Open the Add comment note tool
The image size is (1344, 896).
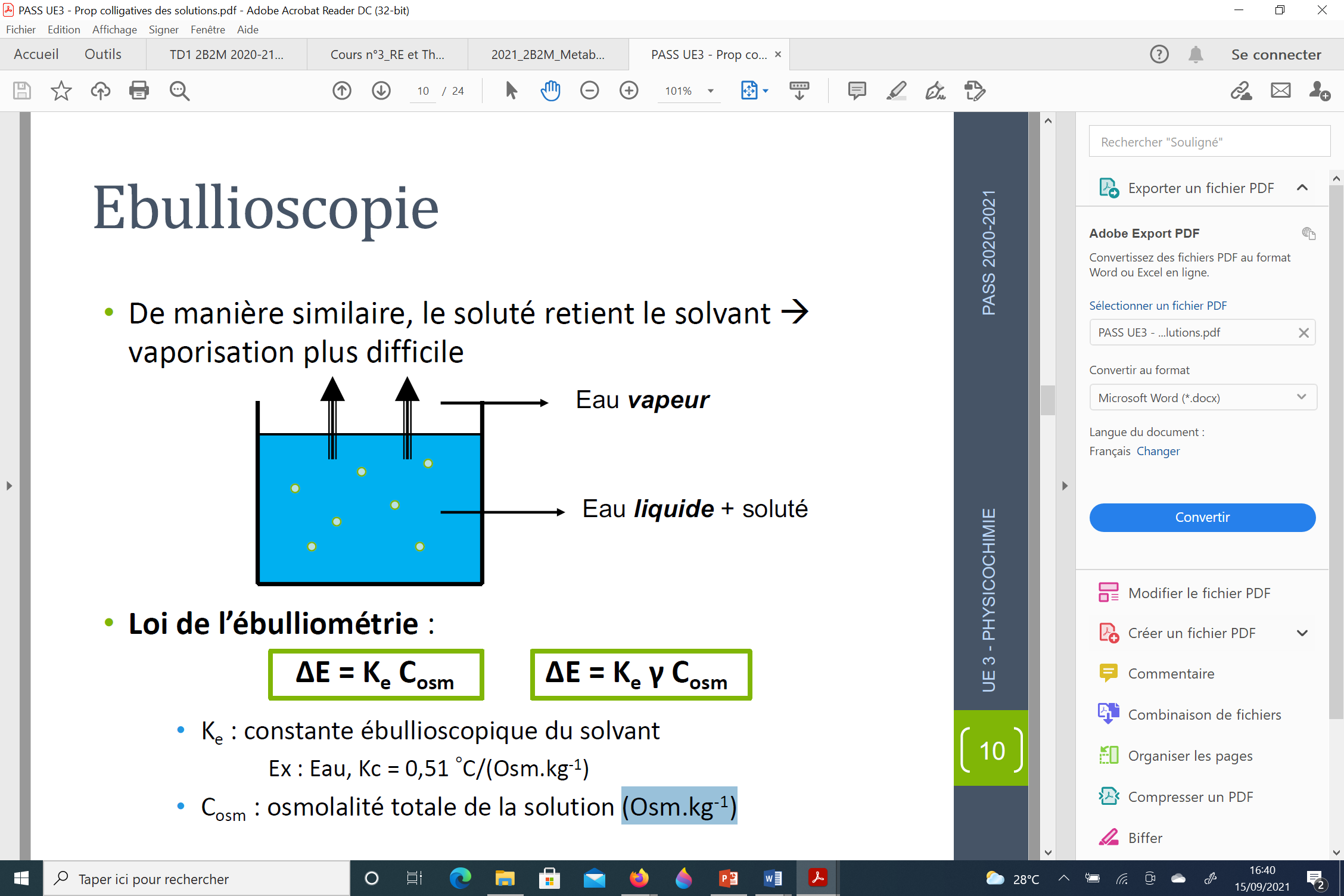coord(857,91)
